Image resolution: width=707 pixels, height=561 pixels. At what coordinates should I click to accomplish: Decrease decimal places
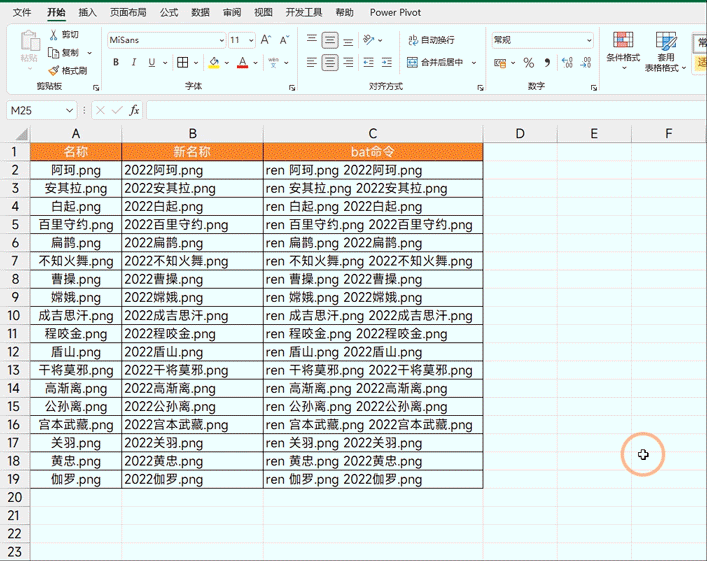click(586, 63)
